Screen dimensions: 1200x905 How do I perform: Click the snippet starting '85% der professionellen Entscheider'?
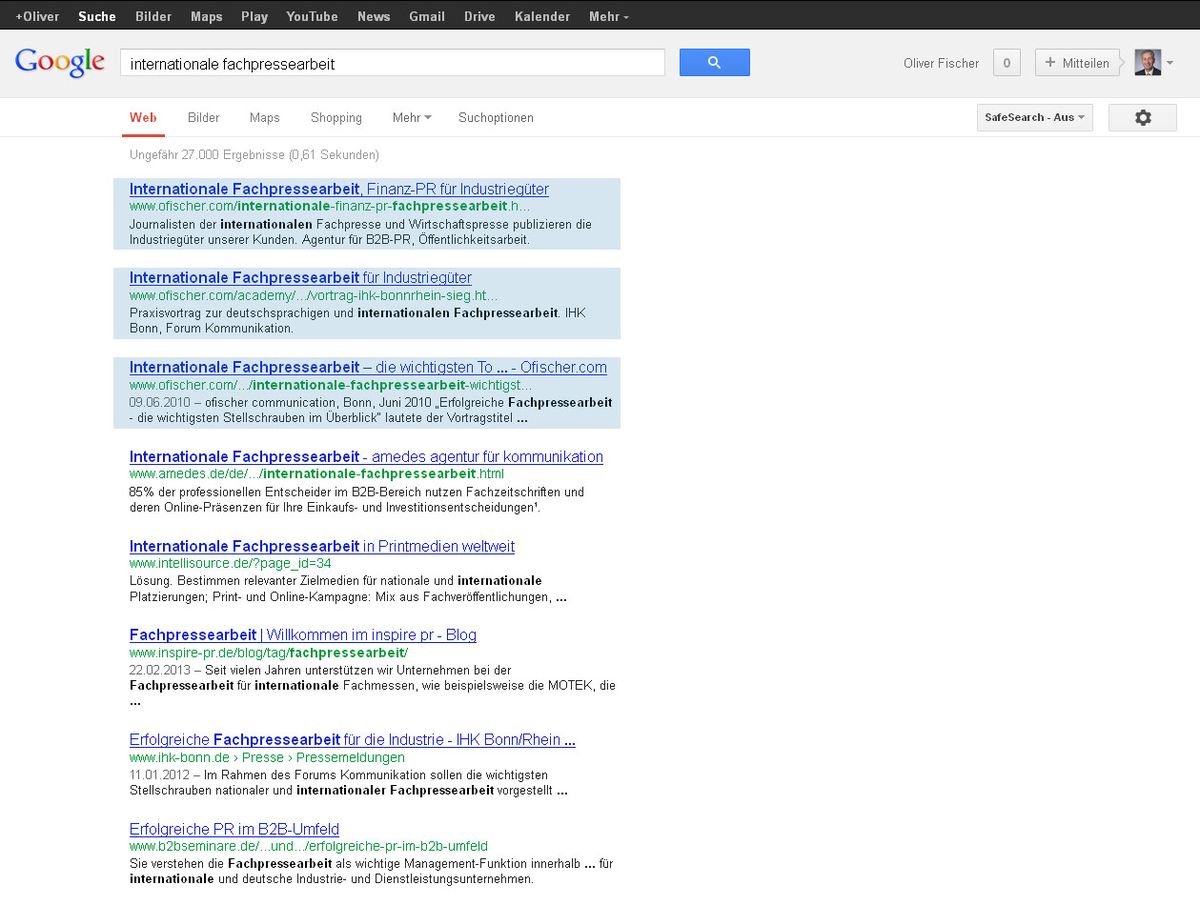(x=357, y=500)
